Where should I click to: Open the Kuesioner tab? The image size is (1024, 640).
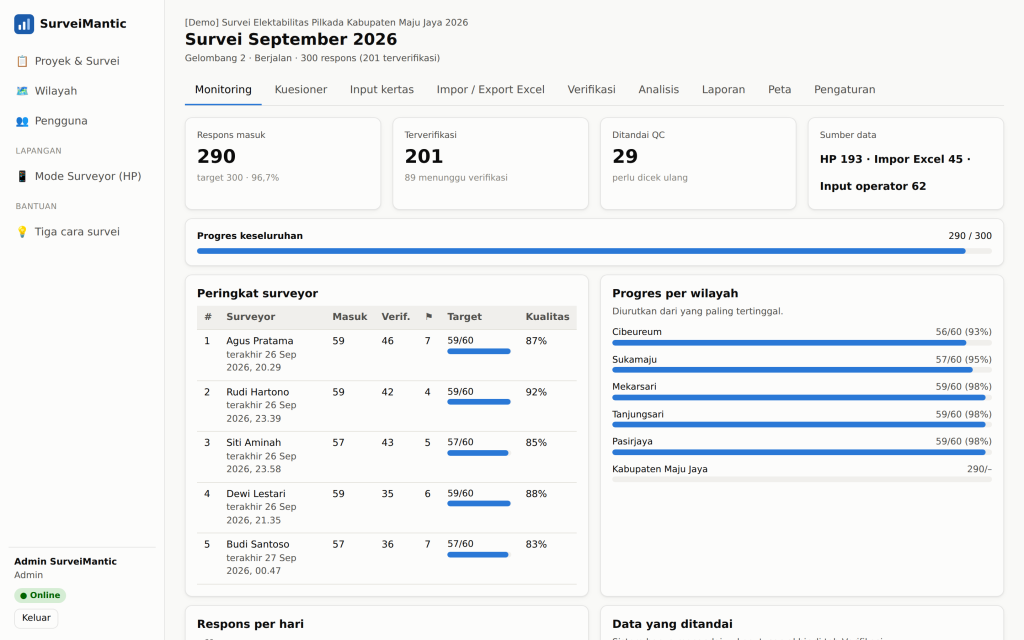(300, 89)
